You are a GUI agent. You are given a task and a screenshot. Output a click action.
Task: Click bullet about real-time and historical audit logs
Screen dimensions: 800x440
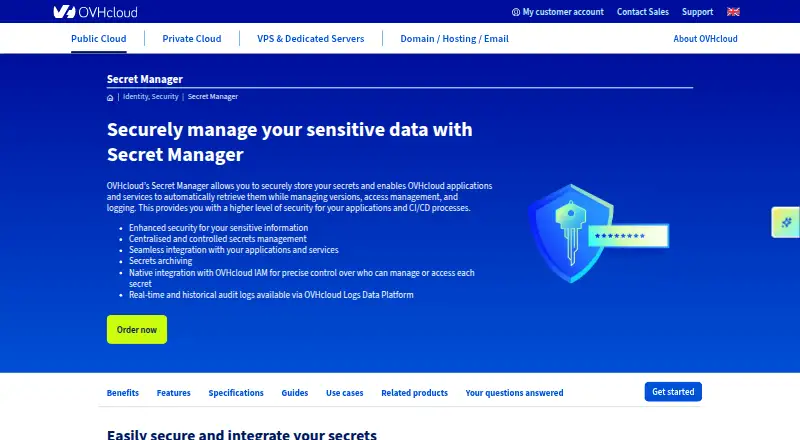(x=271, y=295)
